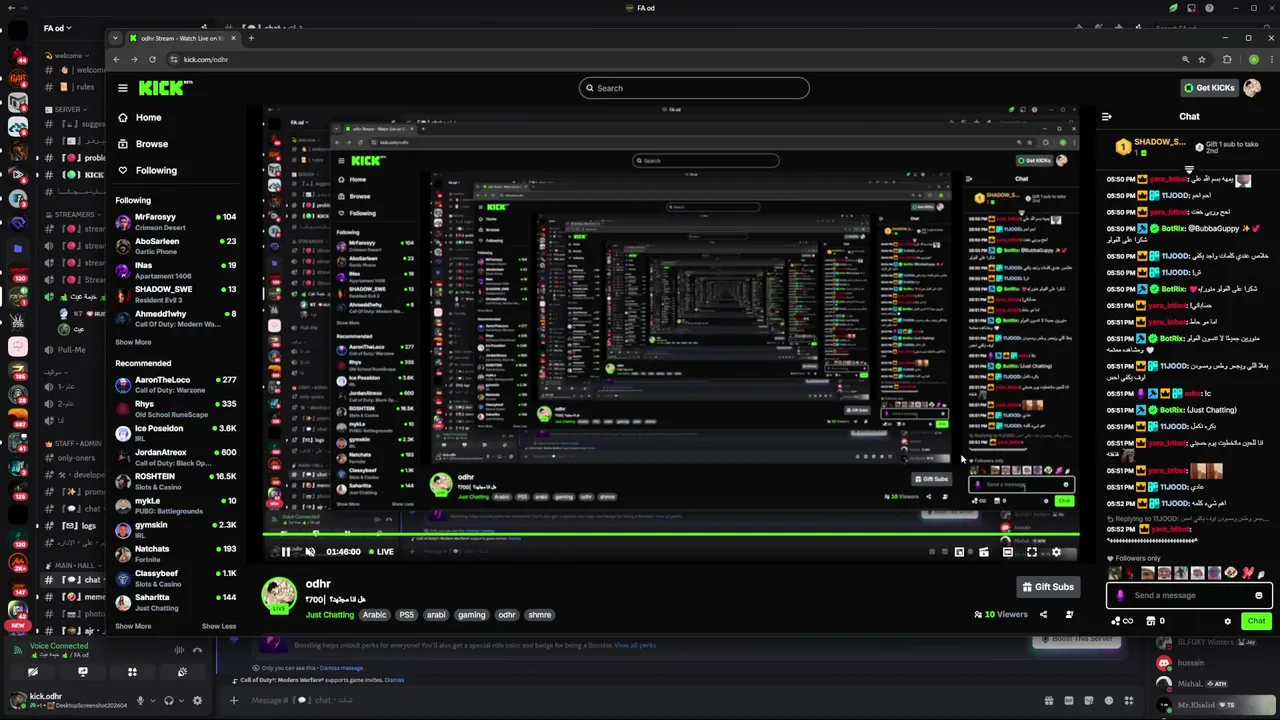Open the rules channel in Discord

click(76, 87)
